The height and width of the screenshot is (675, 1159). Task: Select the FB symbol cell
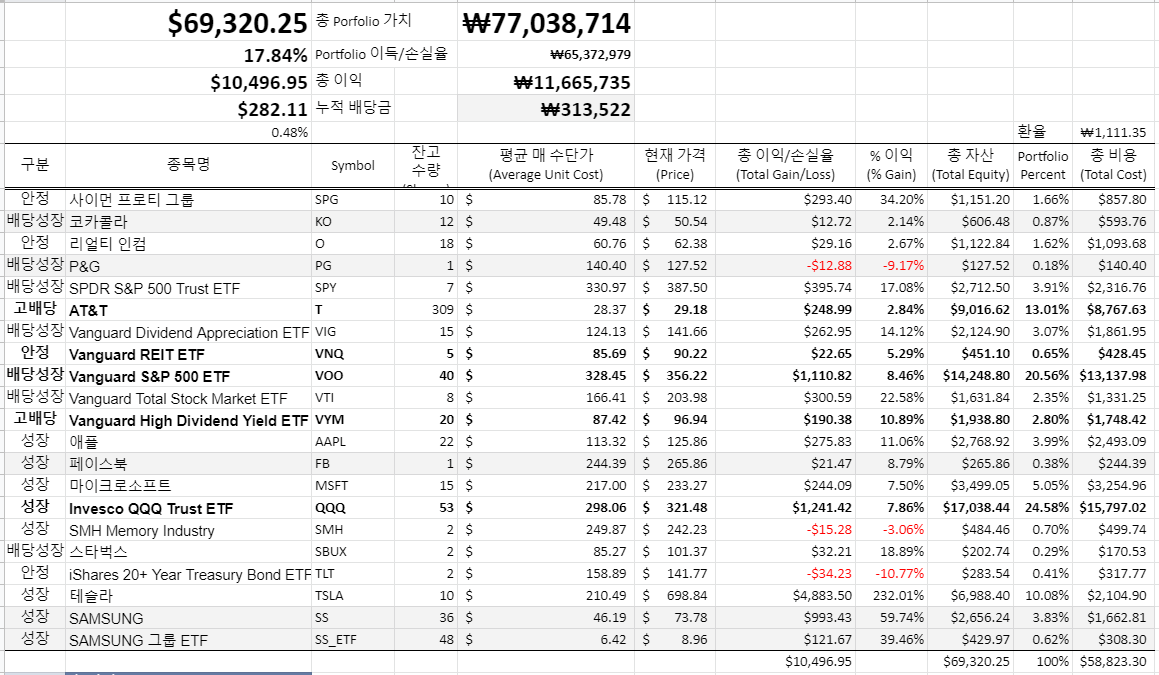point(353,464)
